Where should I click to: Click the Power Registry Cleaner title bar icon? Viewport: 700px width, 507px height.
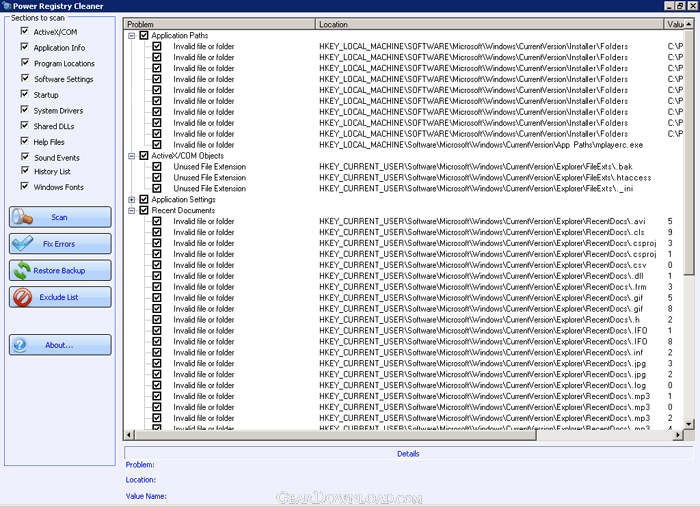(x=6, y=6)
